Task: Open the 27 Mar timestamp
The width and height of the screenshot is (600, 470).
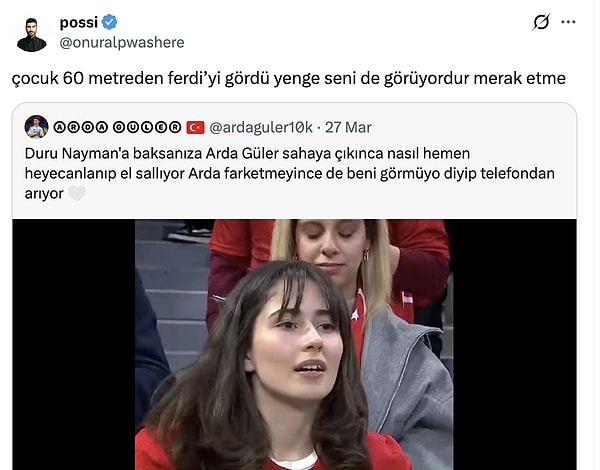Action: [x=348, y=127]
